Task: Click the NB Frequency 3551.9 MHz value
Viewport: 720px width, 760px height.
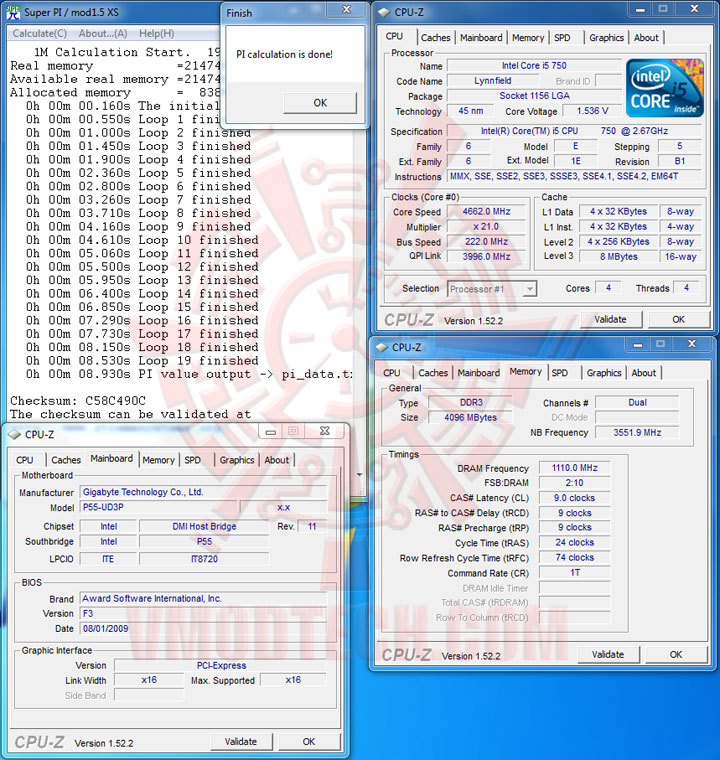Action: [637, 433]
